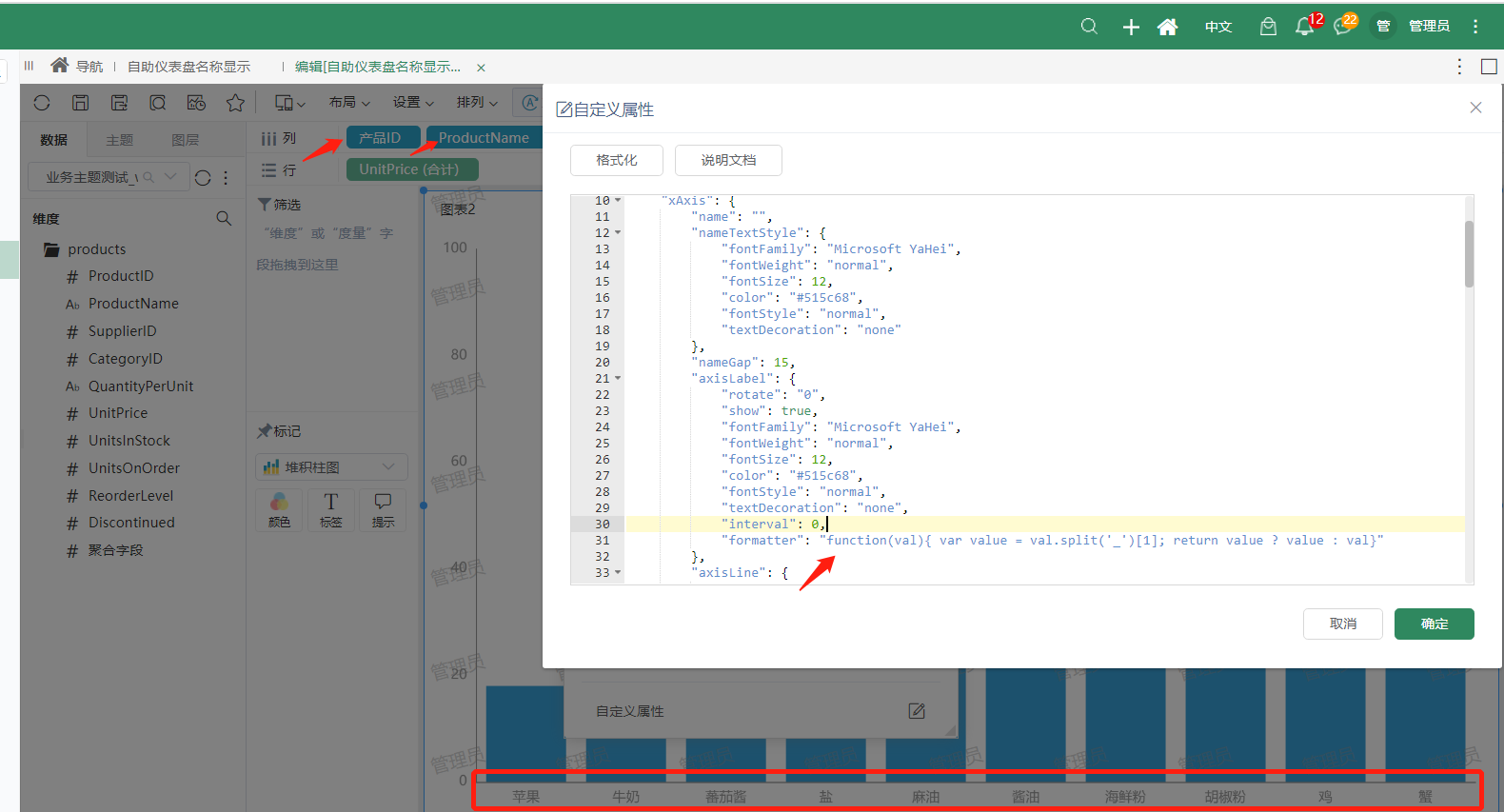Click the 标签 label mark button
Screen dimensions: 1504x812
coord(330,510)
